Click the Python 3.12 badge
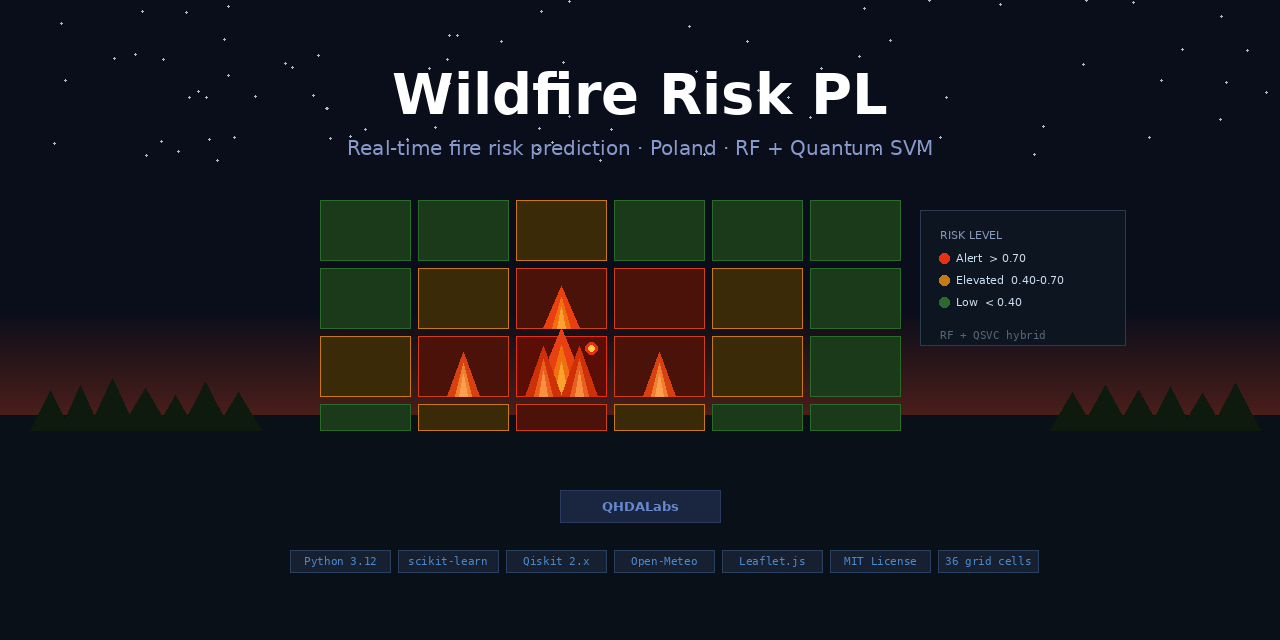The image size is (1280, 640). click(340, 561)
